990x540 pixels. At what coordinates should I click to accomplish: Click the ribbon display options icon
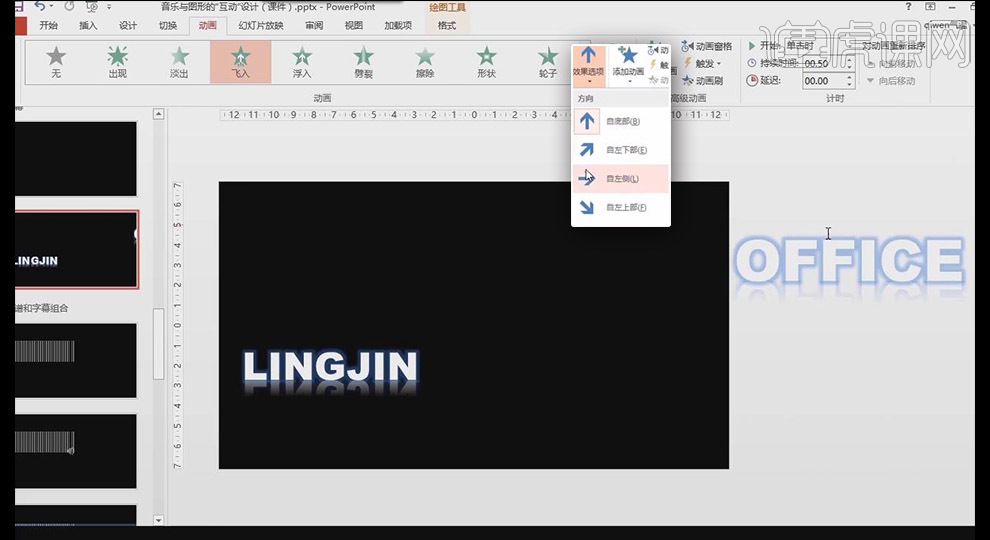[x=931, y=6]
